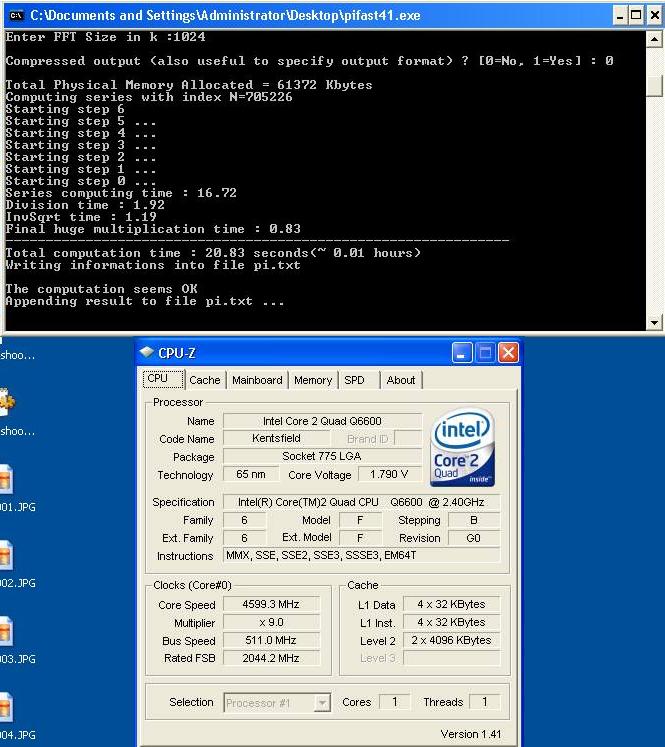The width and height of the screenshot is (665, 747).
Task: Click the Name field 'Intel Core 2 Quad Q6600'
Action: click(322, 421)
